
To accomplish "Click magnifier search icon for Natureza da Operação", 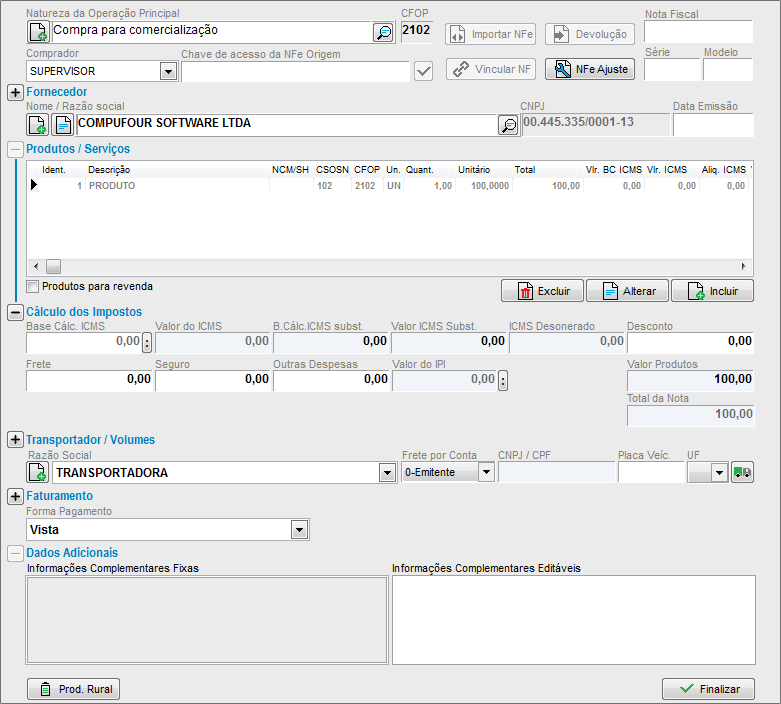I will tap(384, 32).
